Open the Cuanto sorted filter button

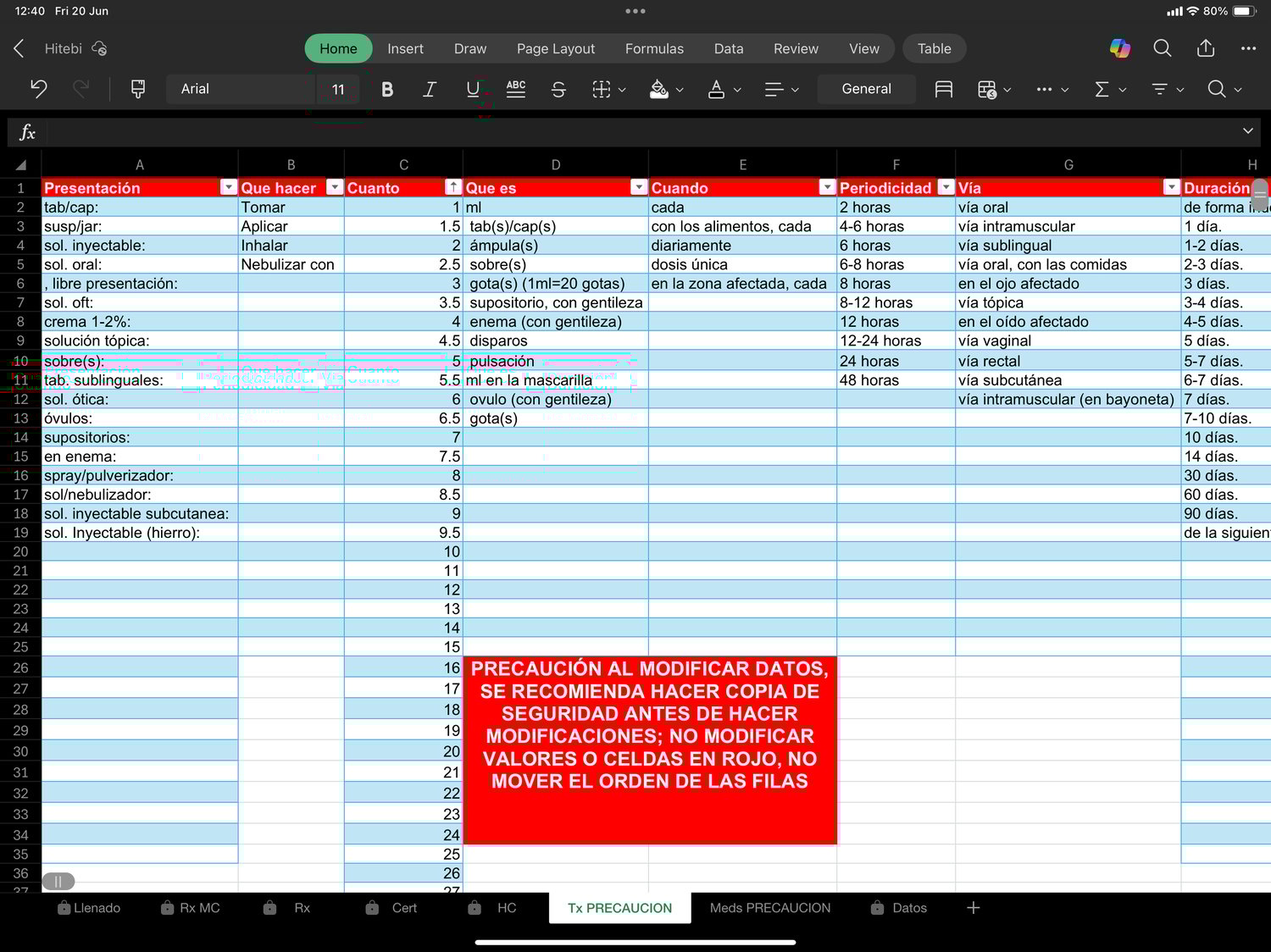(453, 187)
